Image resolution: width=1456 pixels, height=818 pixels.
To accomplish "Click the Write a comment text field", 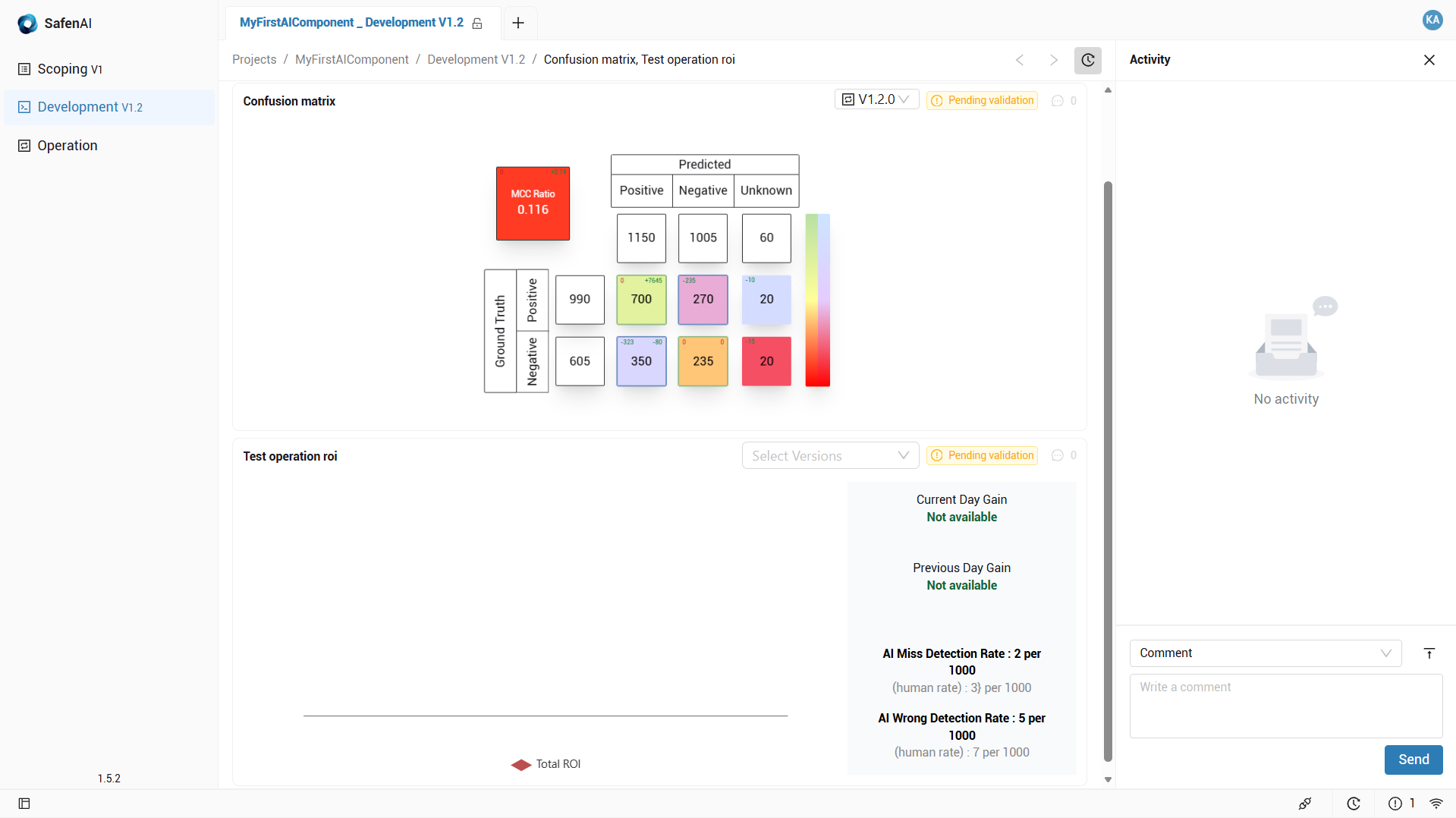I will point(1285,706).
